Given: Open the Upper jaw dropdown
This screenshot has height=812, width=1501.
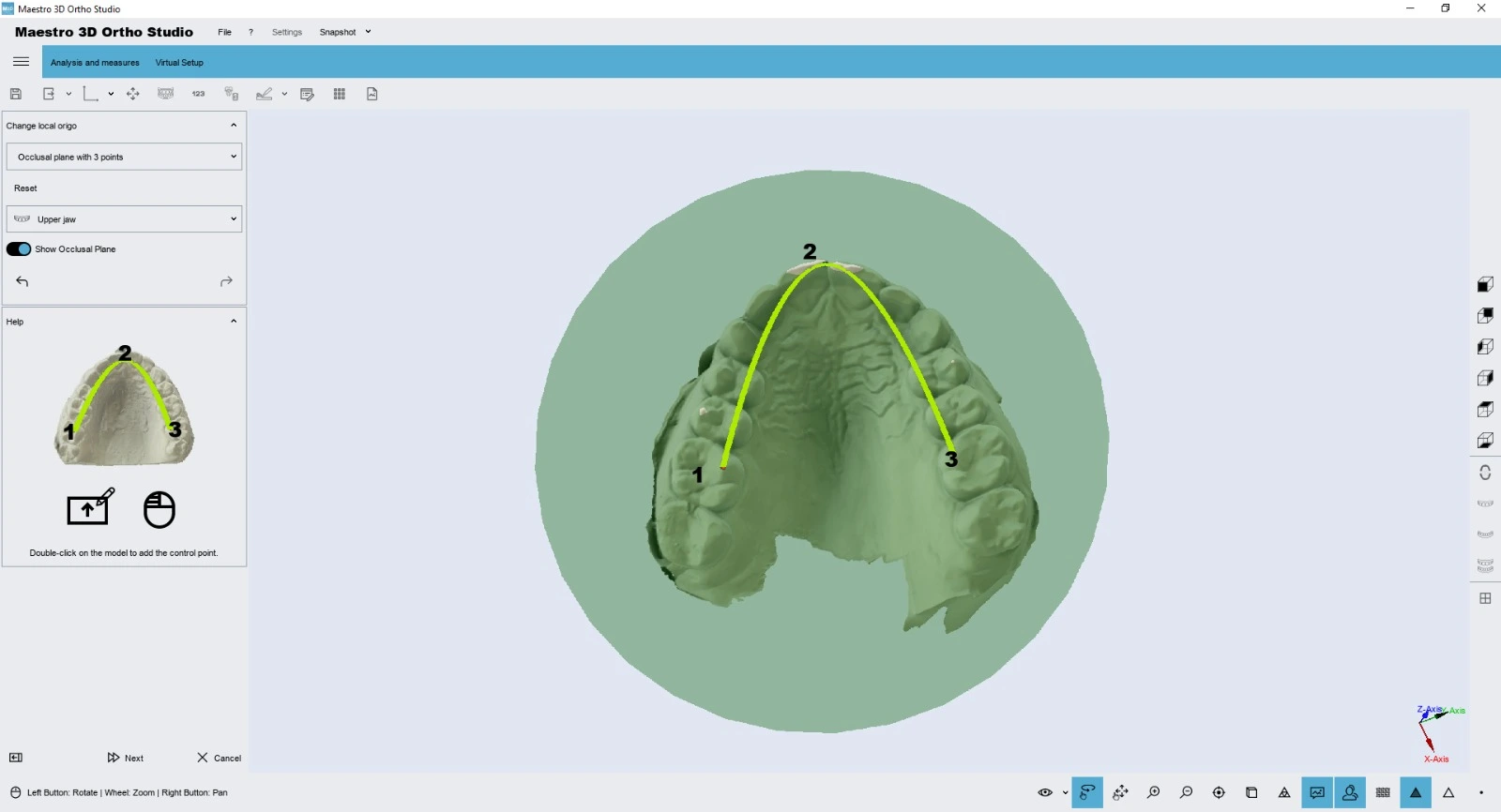Looking at the screenshot, I should point(124,219).
